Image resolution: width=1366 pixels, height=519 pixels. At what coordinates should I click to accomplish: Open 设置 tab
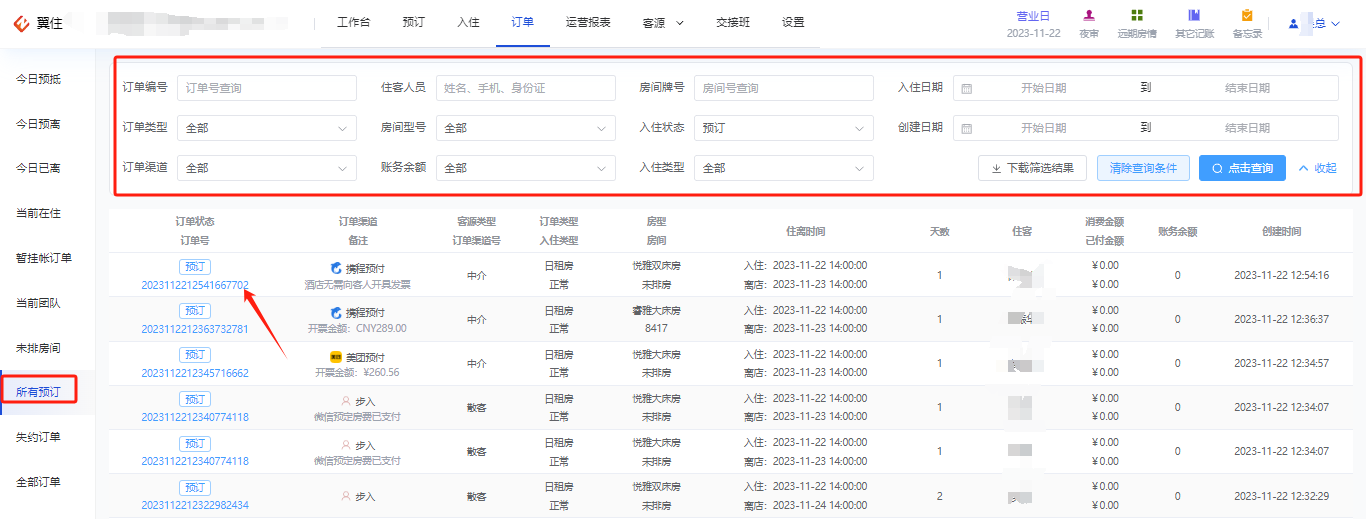click(x=793, y=22)
